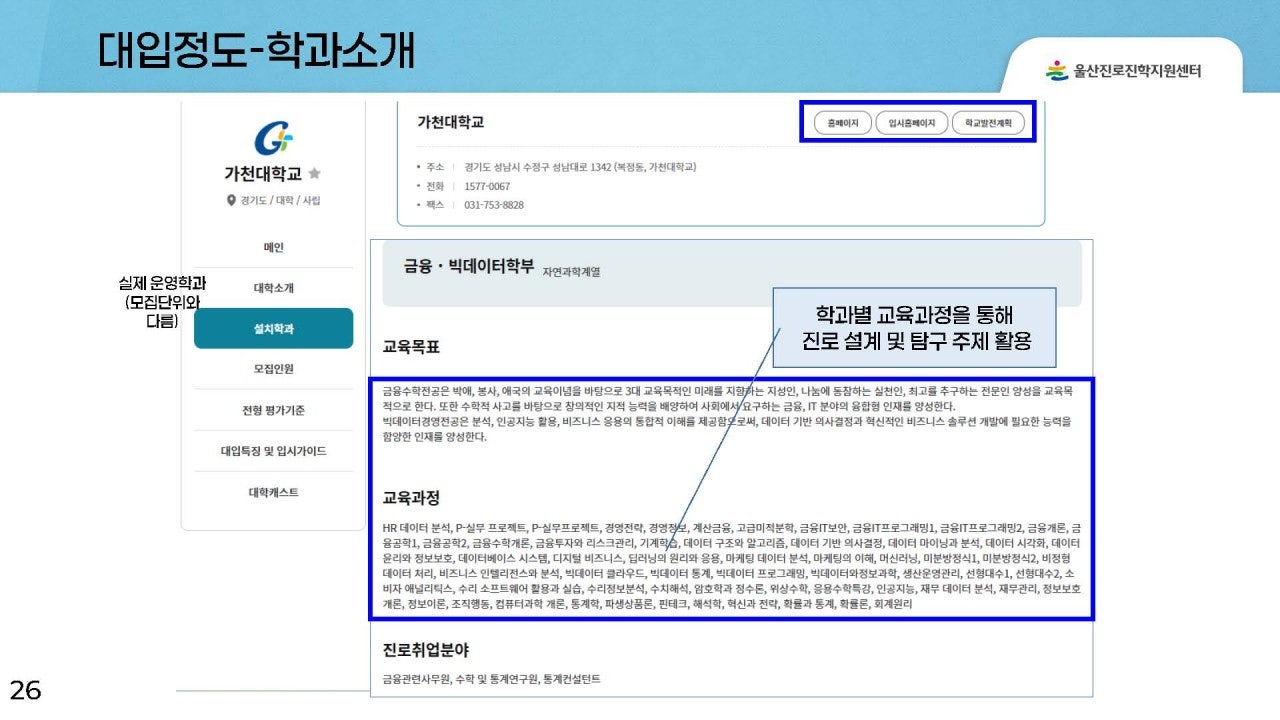This screenshot has width=1280, height=720.
Task: Click the 울산진로진학지원센터 logo
Action: (x=1123, y=71)
